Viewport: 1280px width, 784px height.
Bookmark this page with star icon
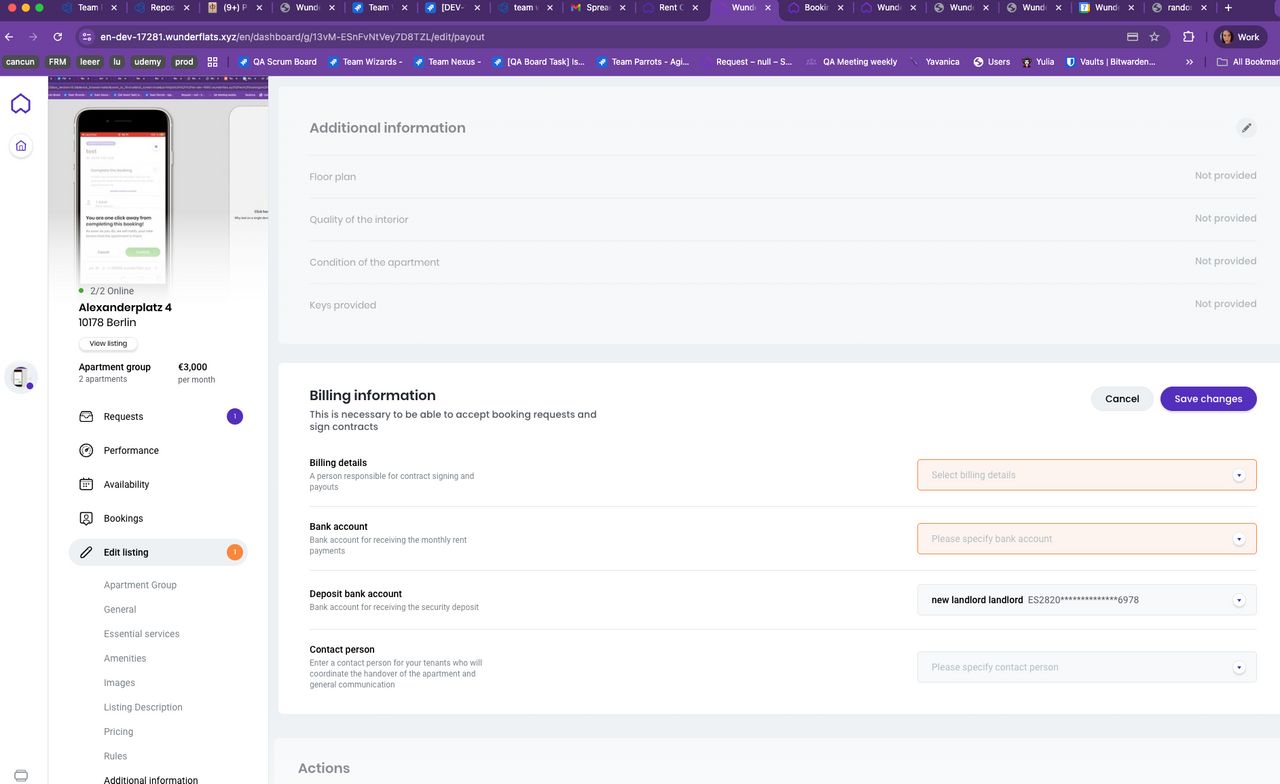pyautogui.click(x=1154, y=37)
